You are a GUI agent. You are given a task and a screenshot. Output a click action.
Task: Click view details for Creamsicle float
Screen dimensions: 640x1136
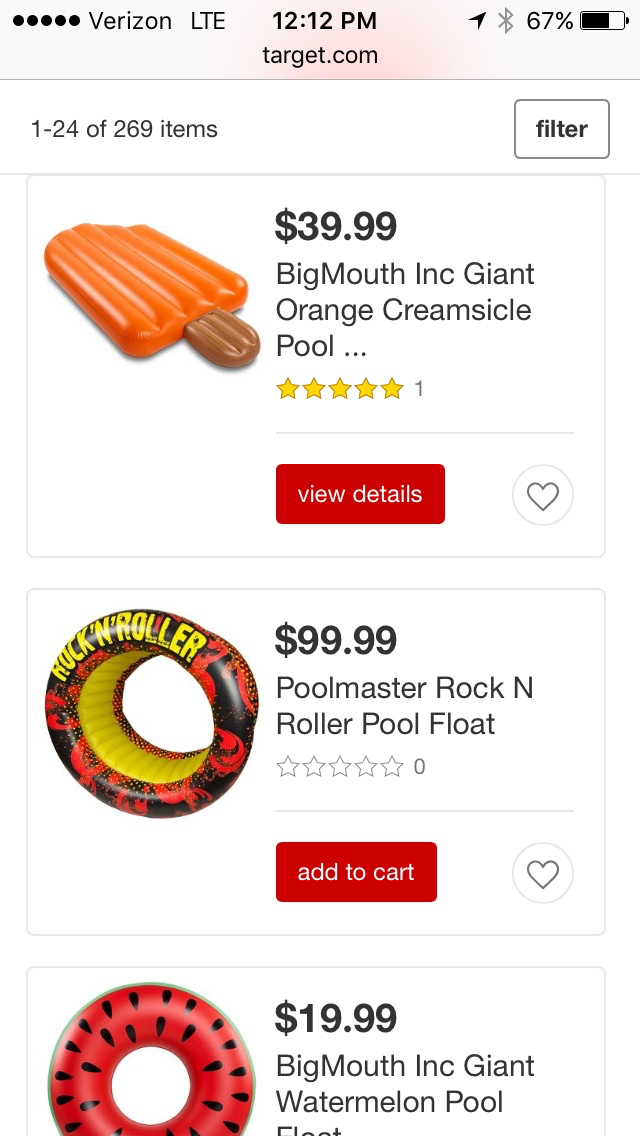[x=360, y=494]
